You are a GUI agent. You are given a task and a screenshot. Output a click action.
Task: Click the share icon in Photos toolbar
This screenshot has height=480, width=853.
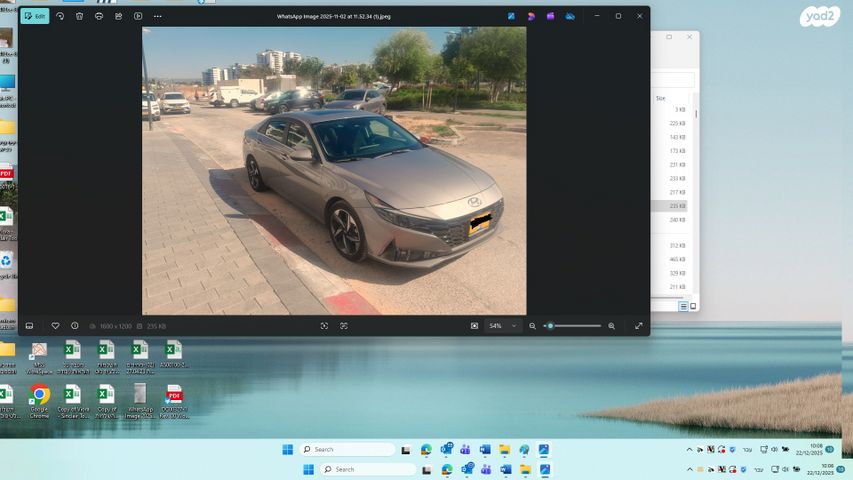pos(119,16)
